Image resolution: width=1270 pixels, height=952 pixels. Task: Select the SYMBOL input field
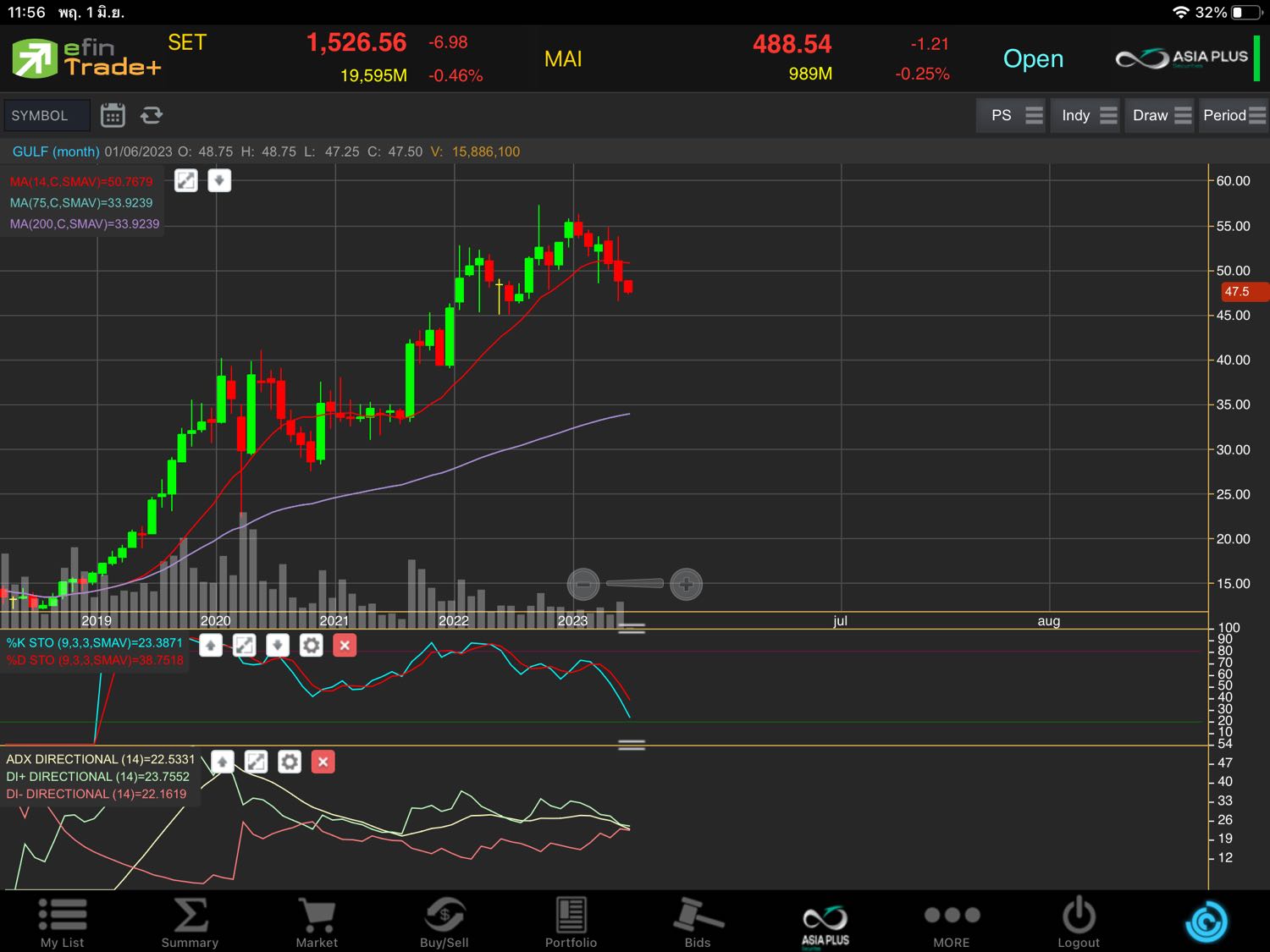tap(47, 115)
